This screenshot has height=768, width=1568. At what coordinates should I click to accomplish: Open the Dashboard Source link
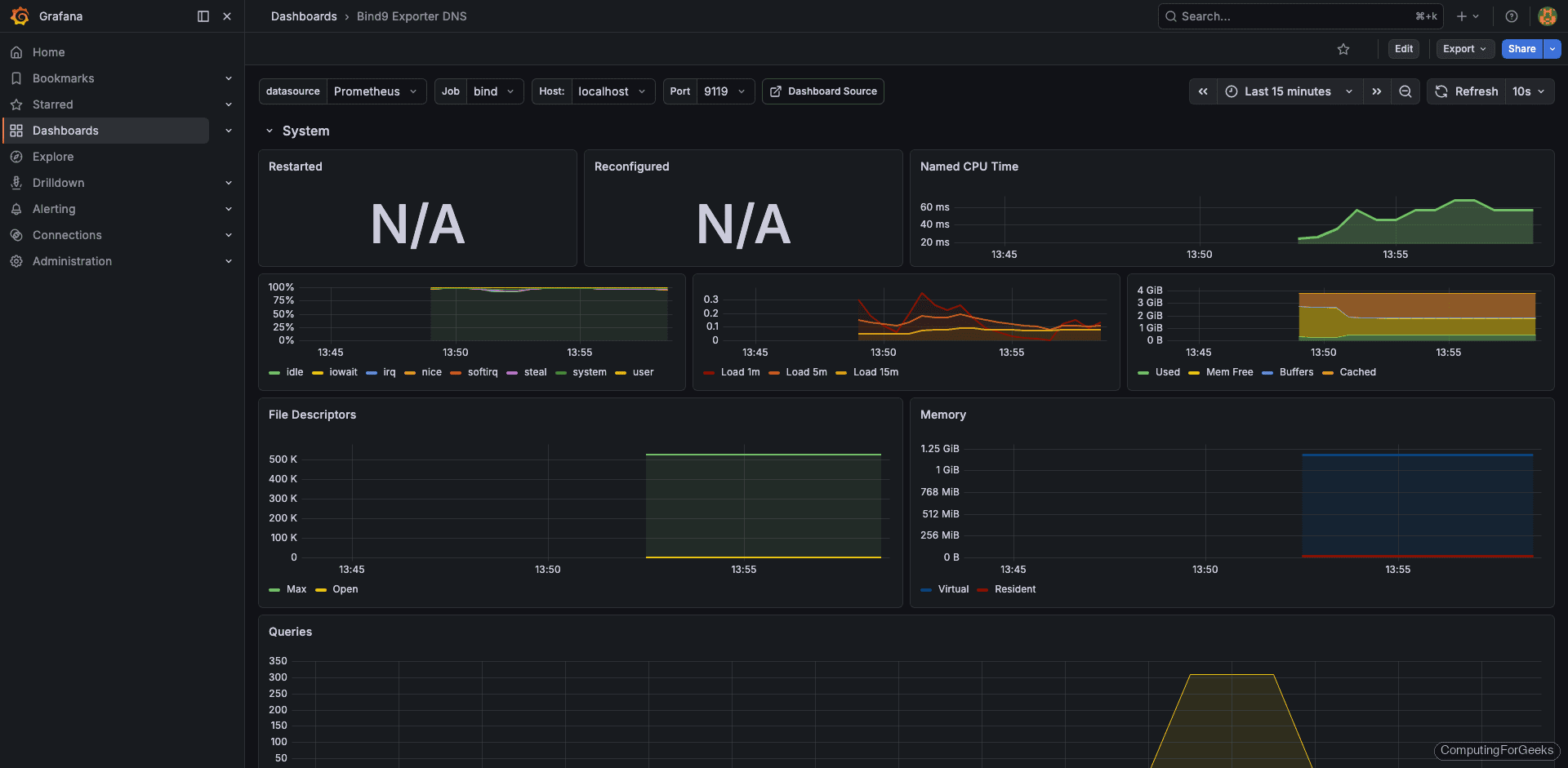click(822, 91)
